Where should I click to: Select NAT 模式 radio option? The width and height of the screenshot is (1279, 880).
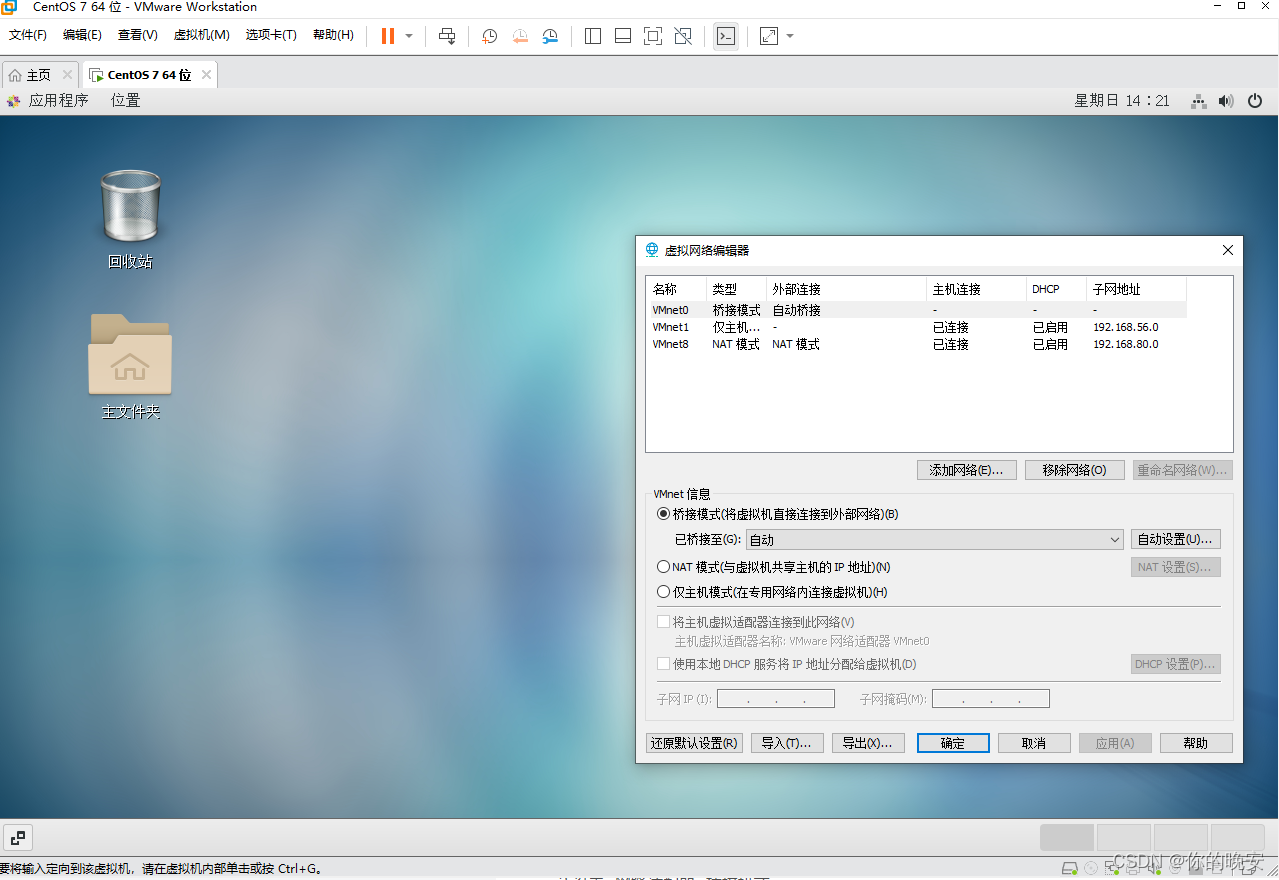663,567
